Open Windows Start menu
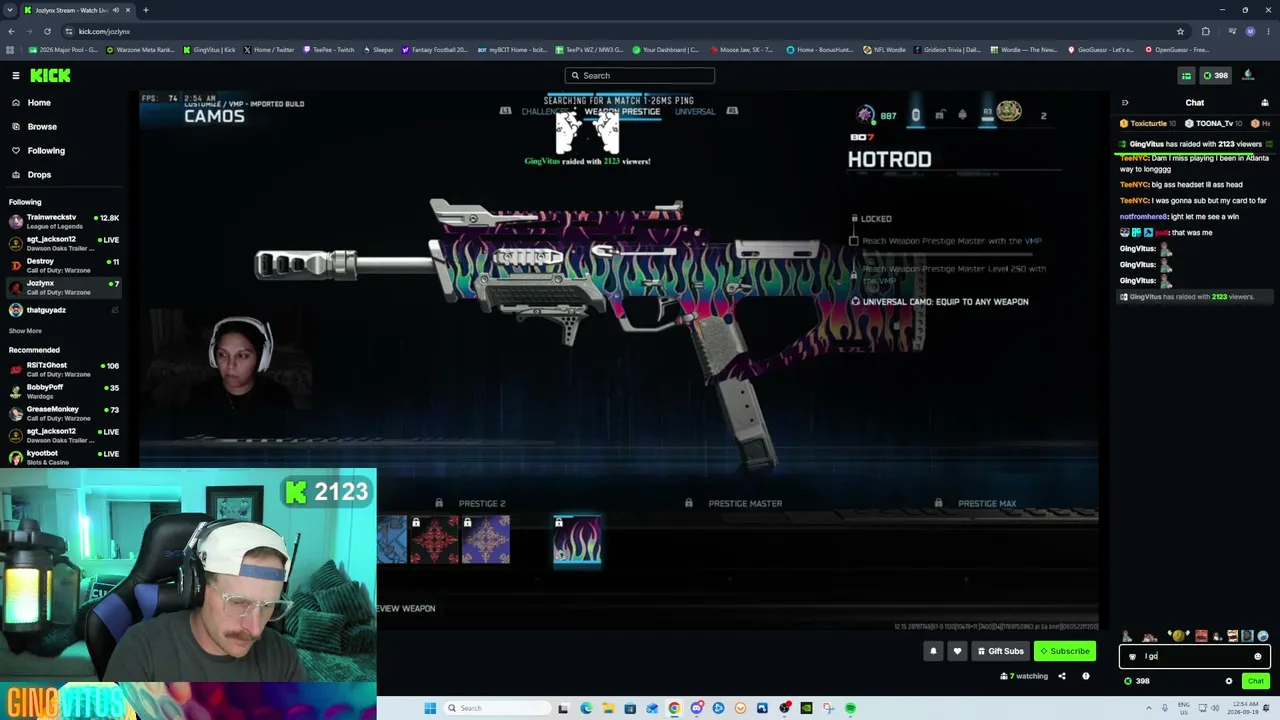Screen dimensions: 1280x720 [x=430, y=708]
